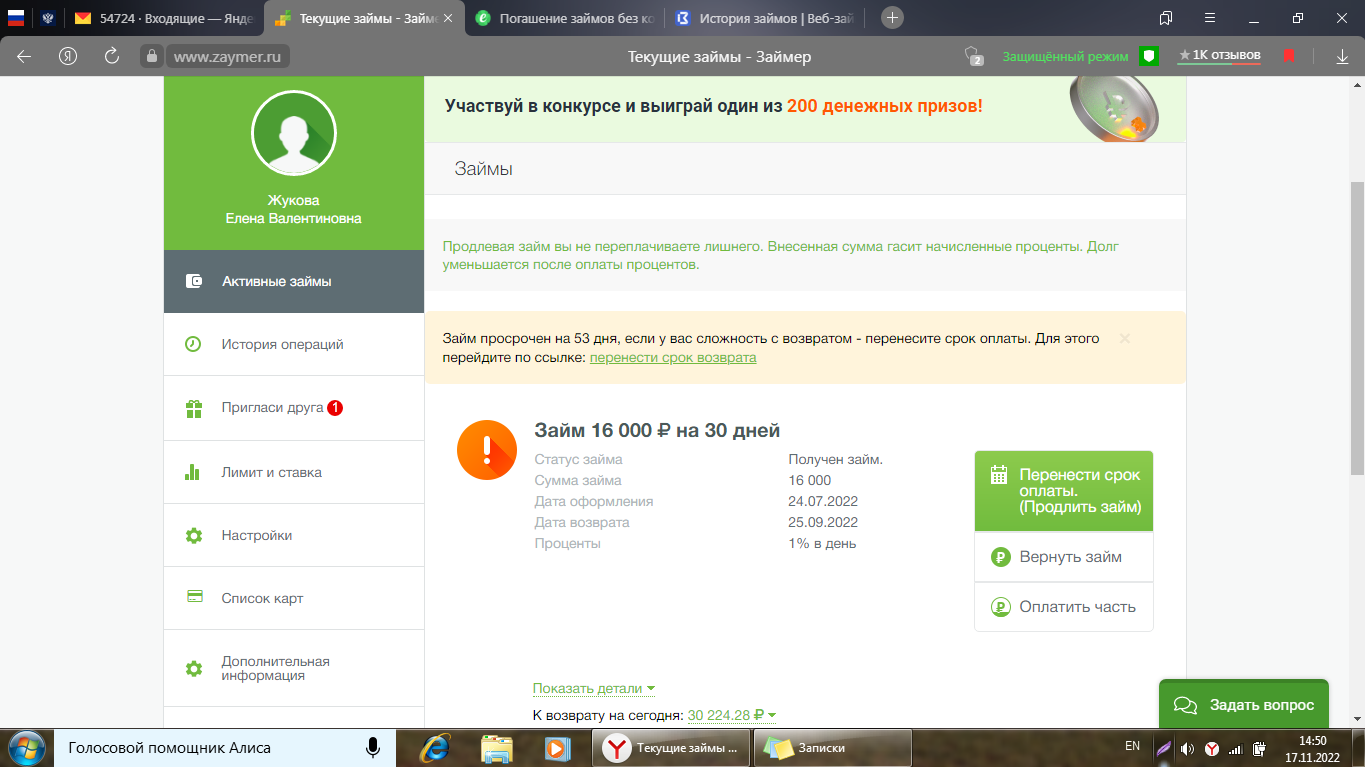Image resolution: width=1365 pixels, height=767 pixels.
Task: Click the Вернуть займ button
Action: (x=1063, y=557)
